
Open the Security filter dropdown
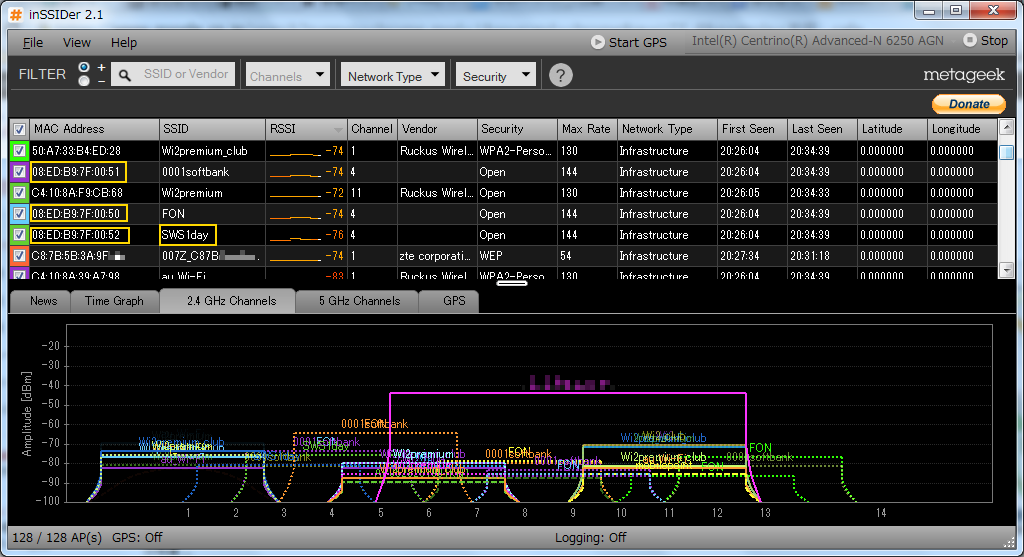pos(496,75)
